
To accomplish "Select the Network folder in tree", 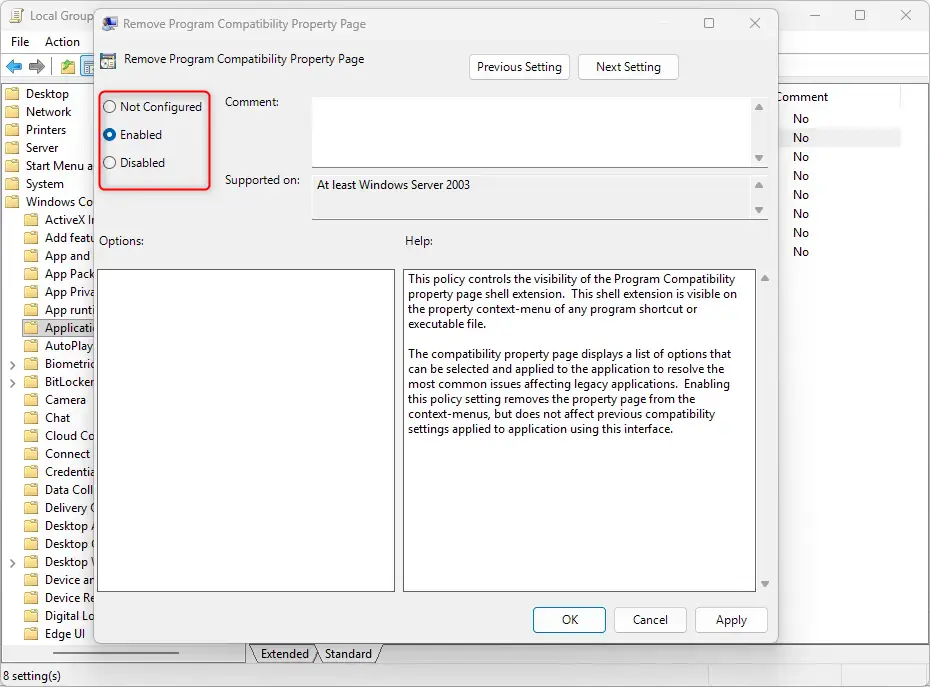I will point(39,112).
